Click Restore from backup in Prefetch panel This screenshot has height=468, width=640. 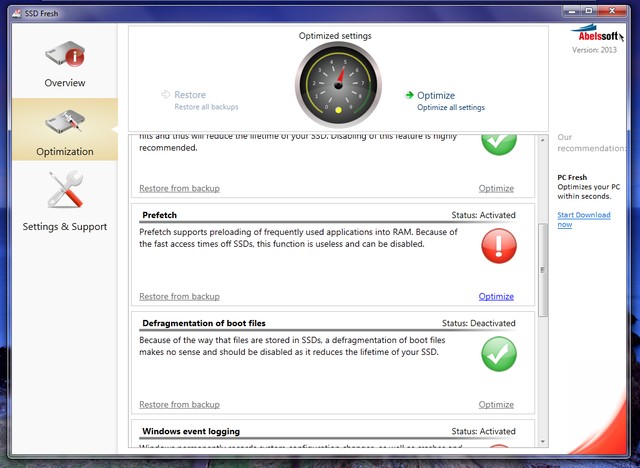pyautogui.click(x=179, y=297)
